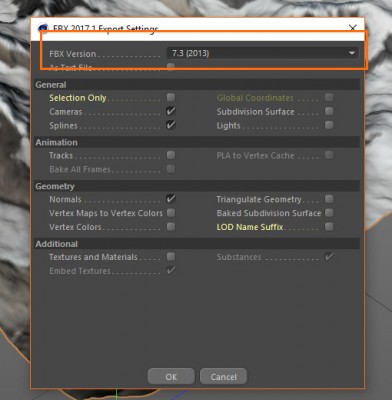Screen dimensions: 392x400
Task: Uncheck the Splines checkbox
Action: pos(171,125)
